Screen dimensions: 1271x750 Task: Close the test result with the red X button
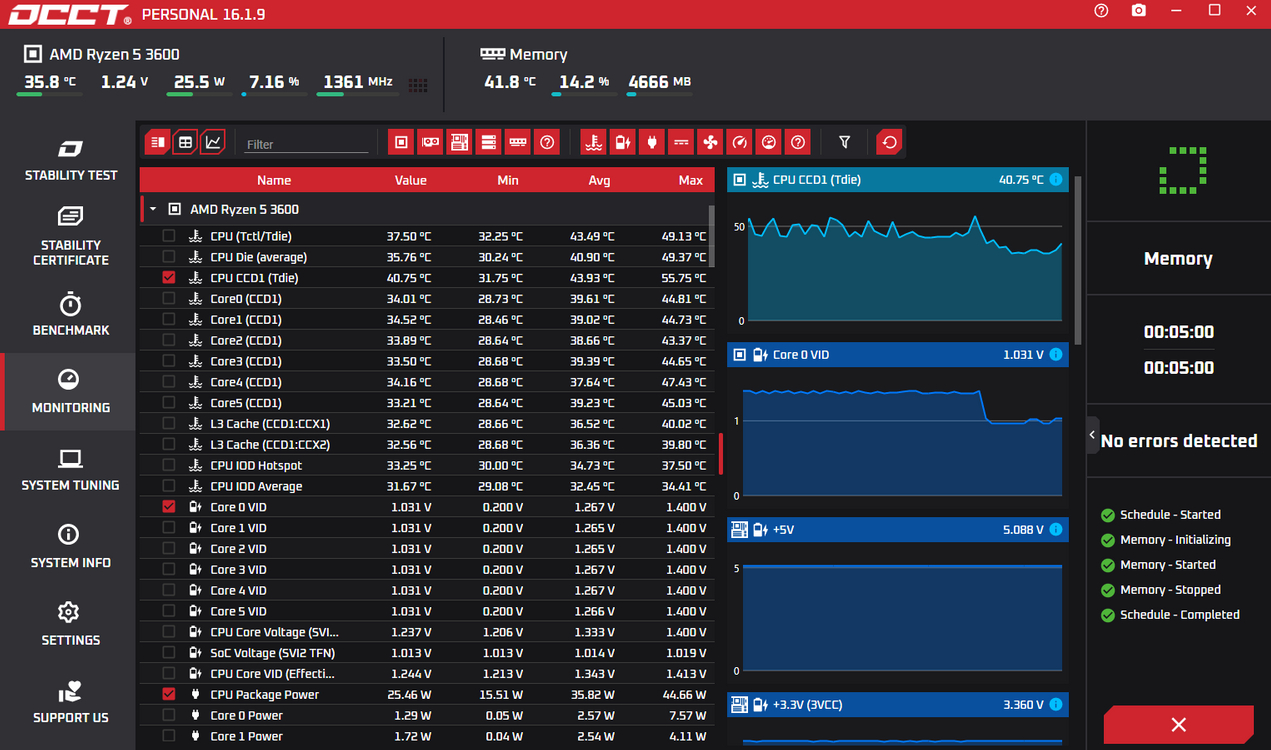[x=1178, y=725]
